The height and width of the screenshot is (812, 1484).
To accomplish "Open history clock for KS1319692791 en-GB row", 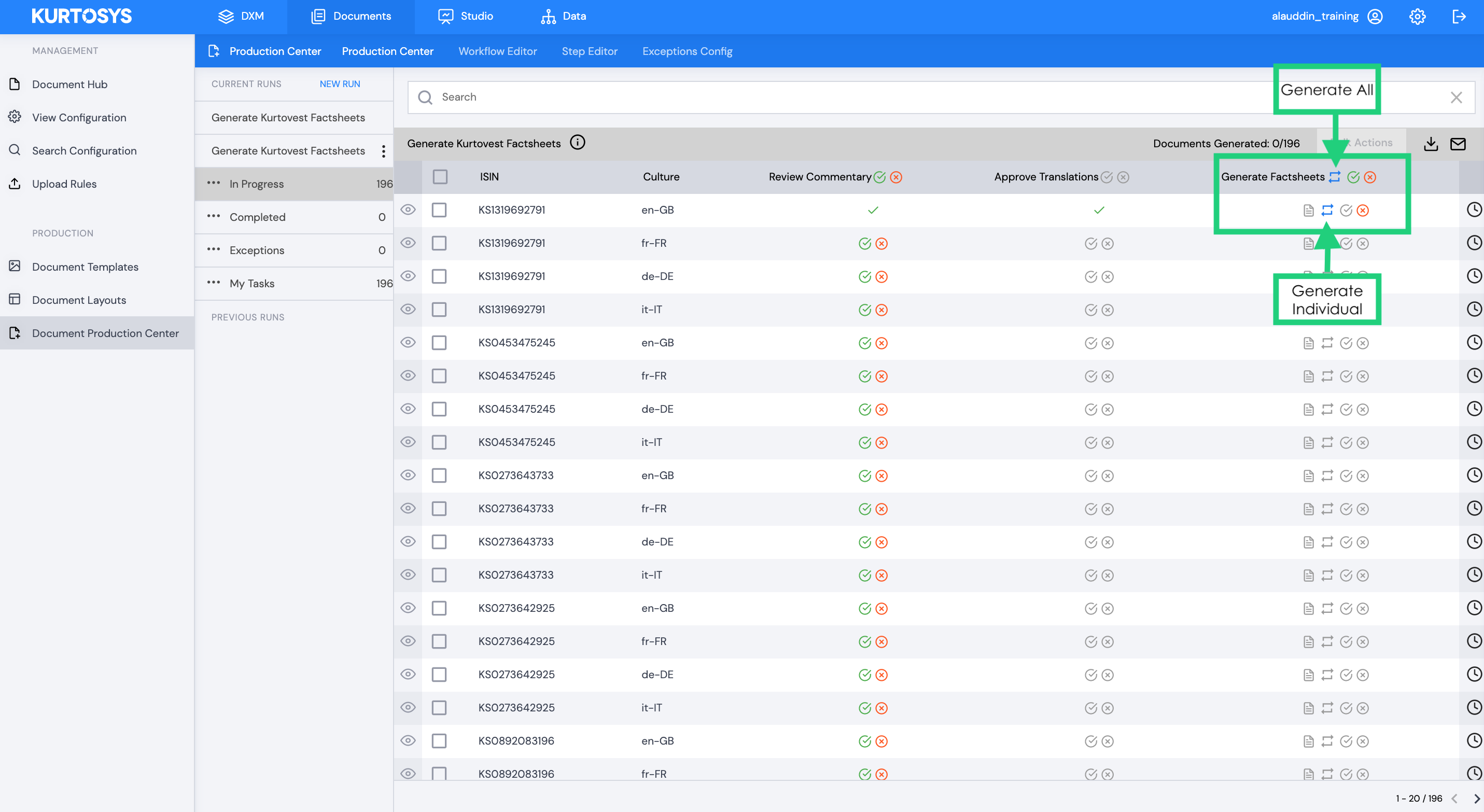I will (1474, 209).
